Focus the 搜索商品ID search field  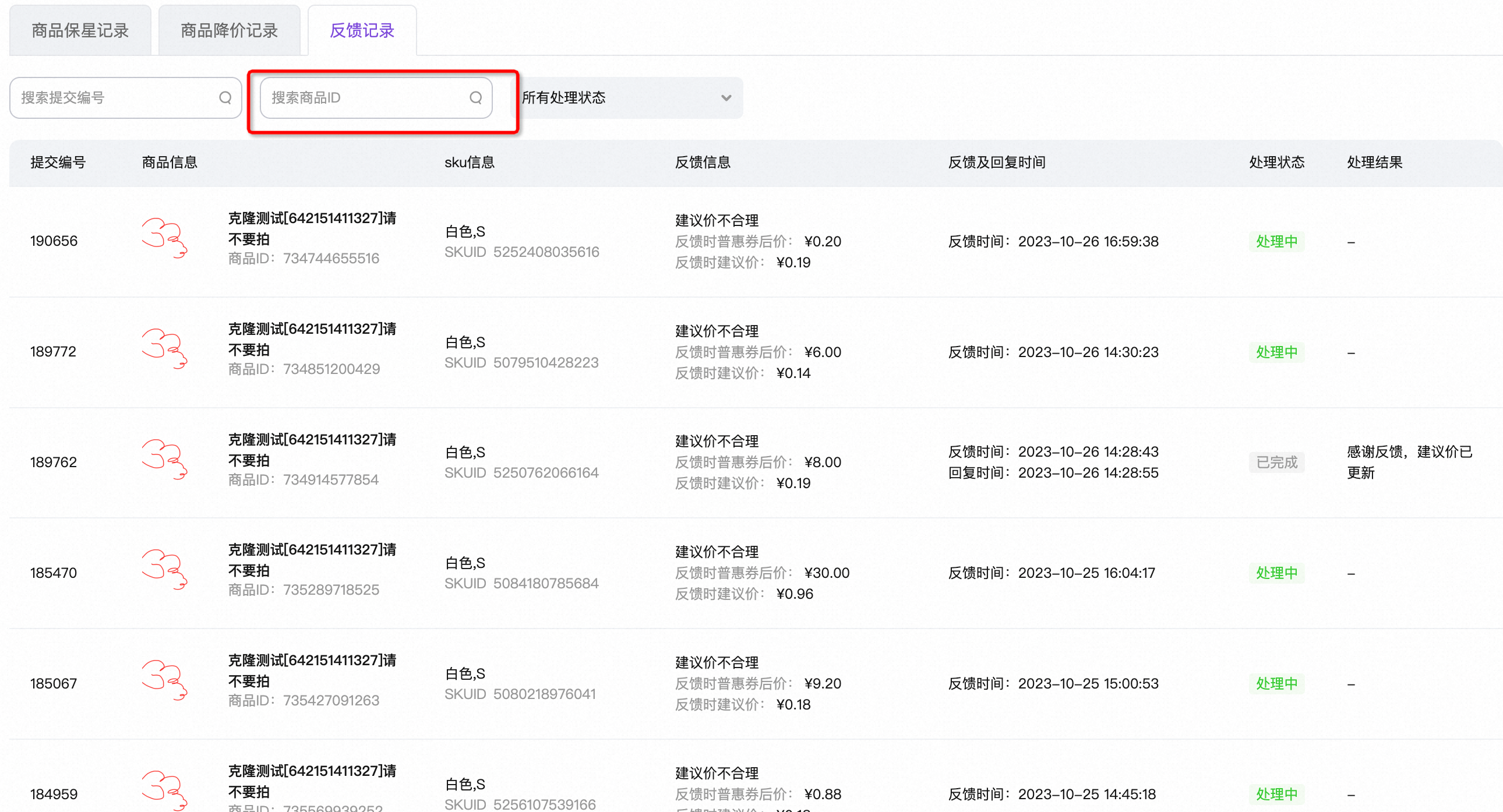pos(376,97)
